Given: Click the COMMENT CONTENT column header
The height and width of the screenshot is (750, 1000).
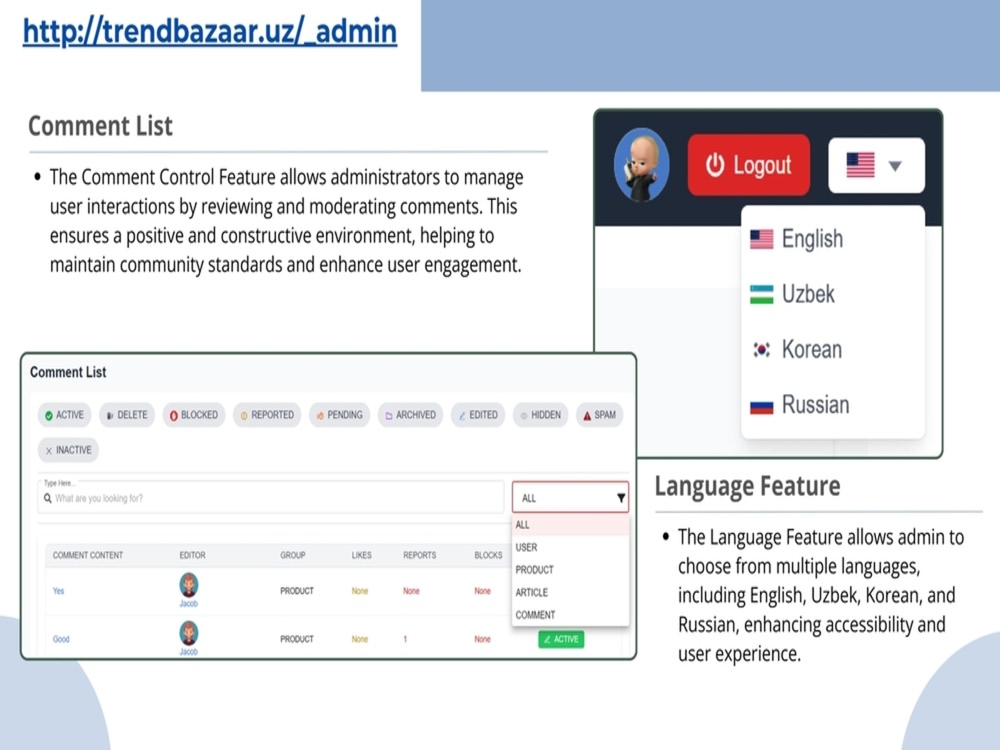Looking at the screenshot, I should tap(88, 555).
